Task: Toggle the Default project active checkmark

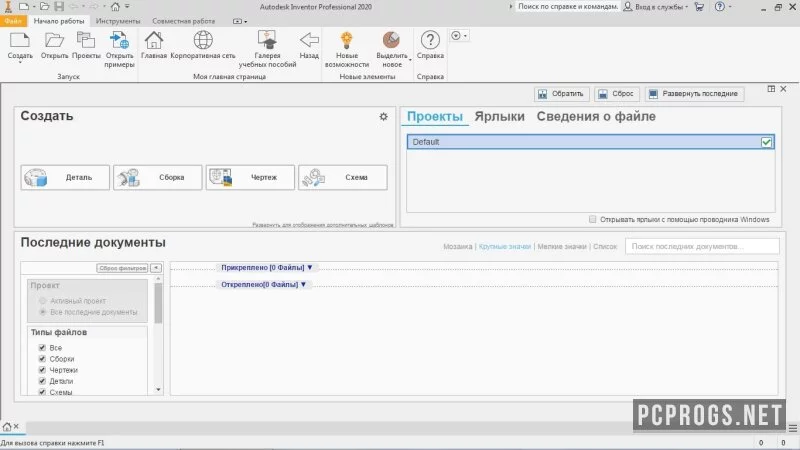Action: (766, 142)
